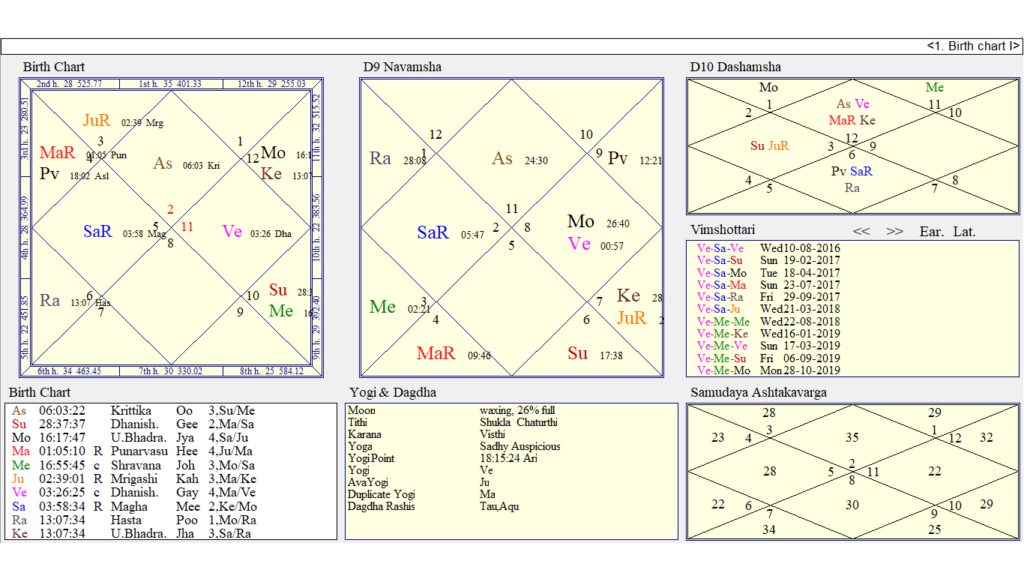Click the '7th h. 30 330.02' house footer
This screenshot has width=1024, height=576.
(x=170, y=371)
